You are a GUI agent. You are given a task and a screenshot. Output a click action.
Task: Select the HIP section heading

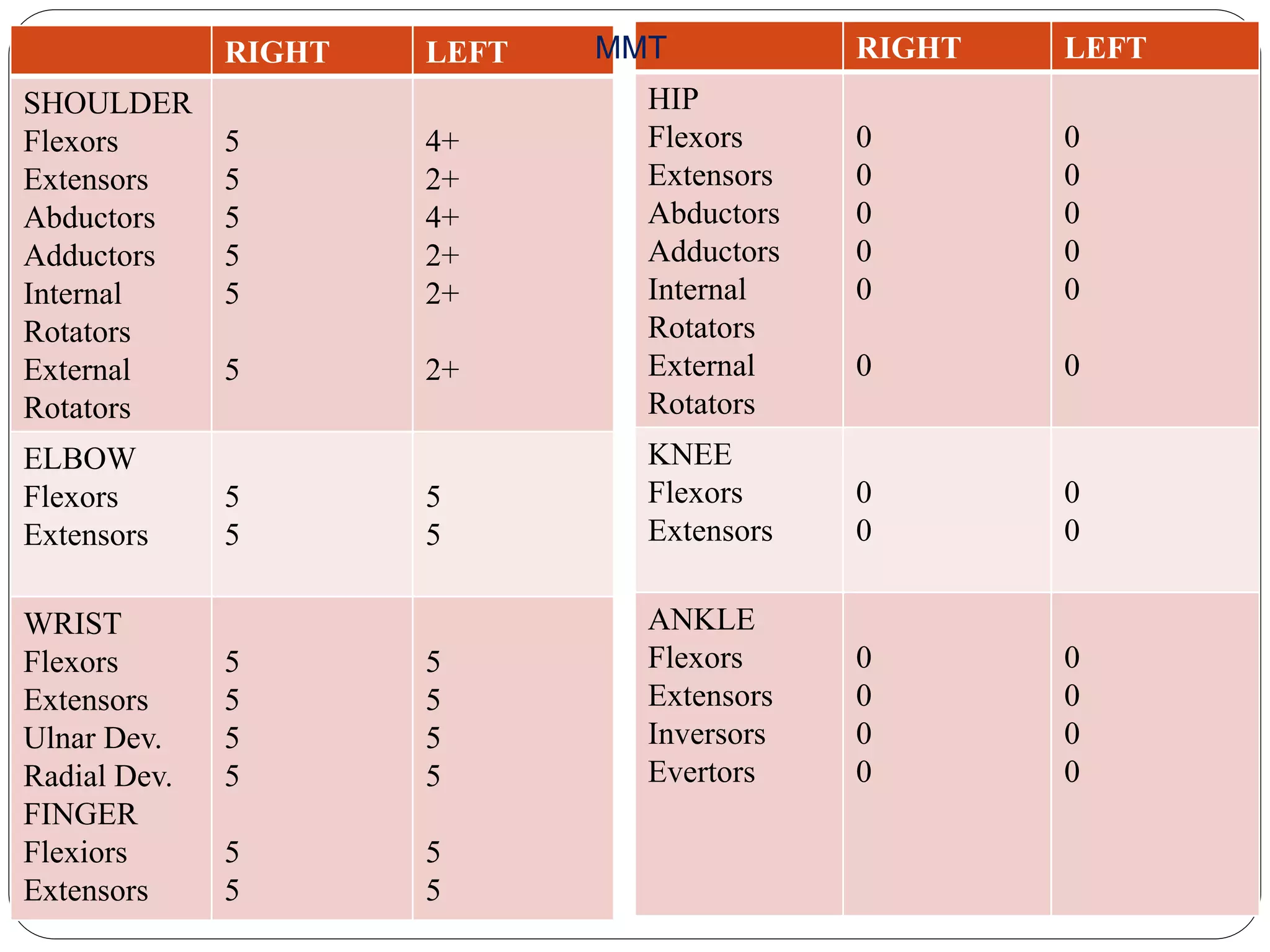[x=673, y=99]
